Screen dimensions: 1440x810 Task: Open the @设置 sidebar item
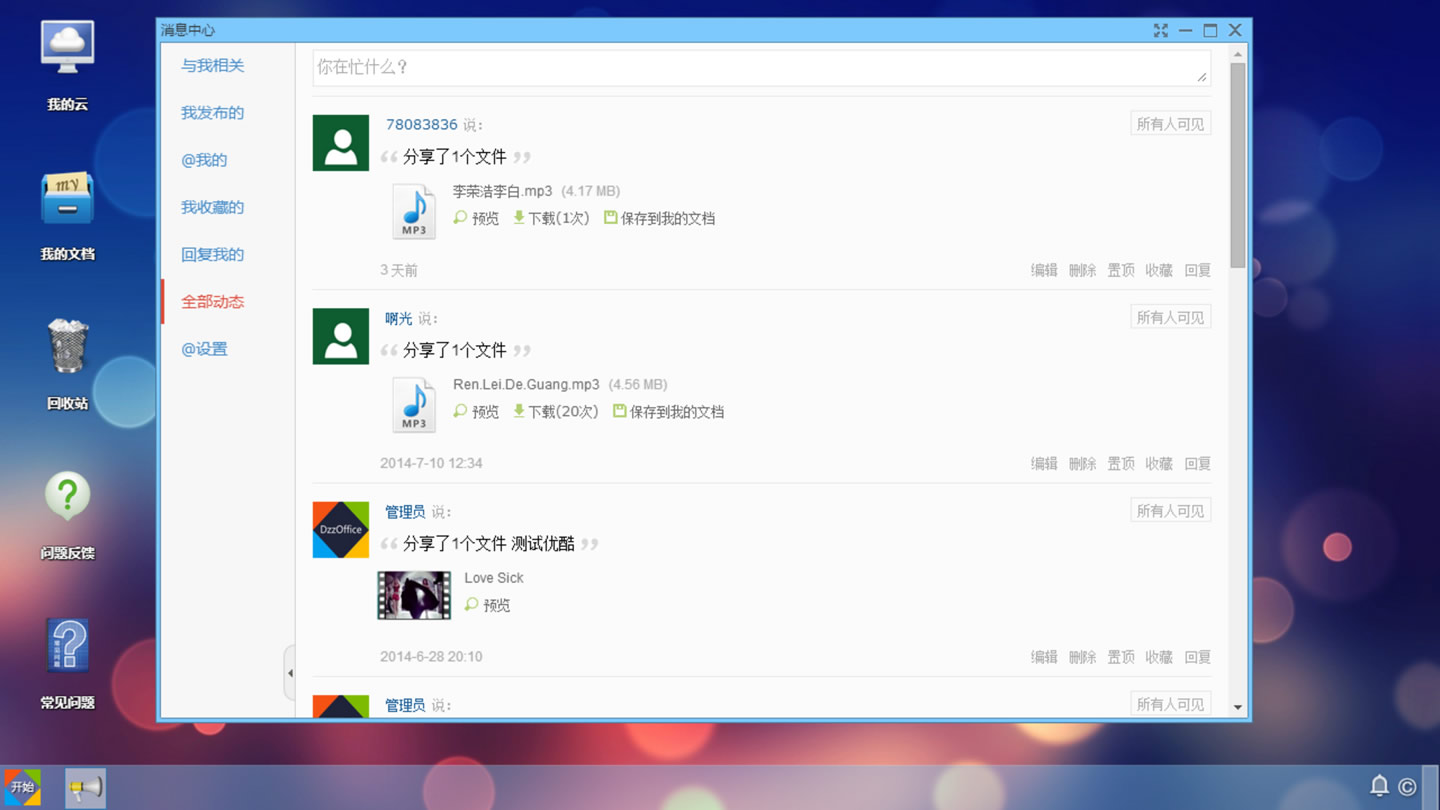pos(204,349)
